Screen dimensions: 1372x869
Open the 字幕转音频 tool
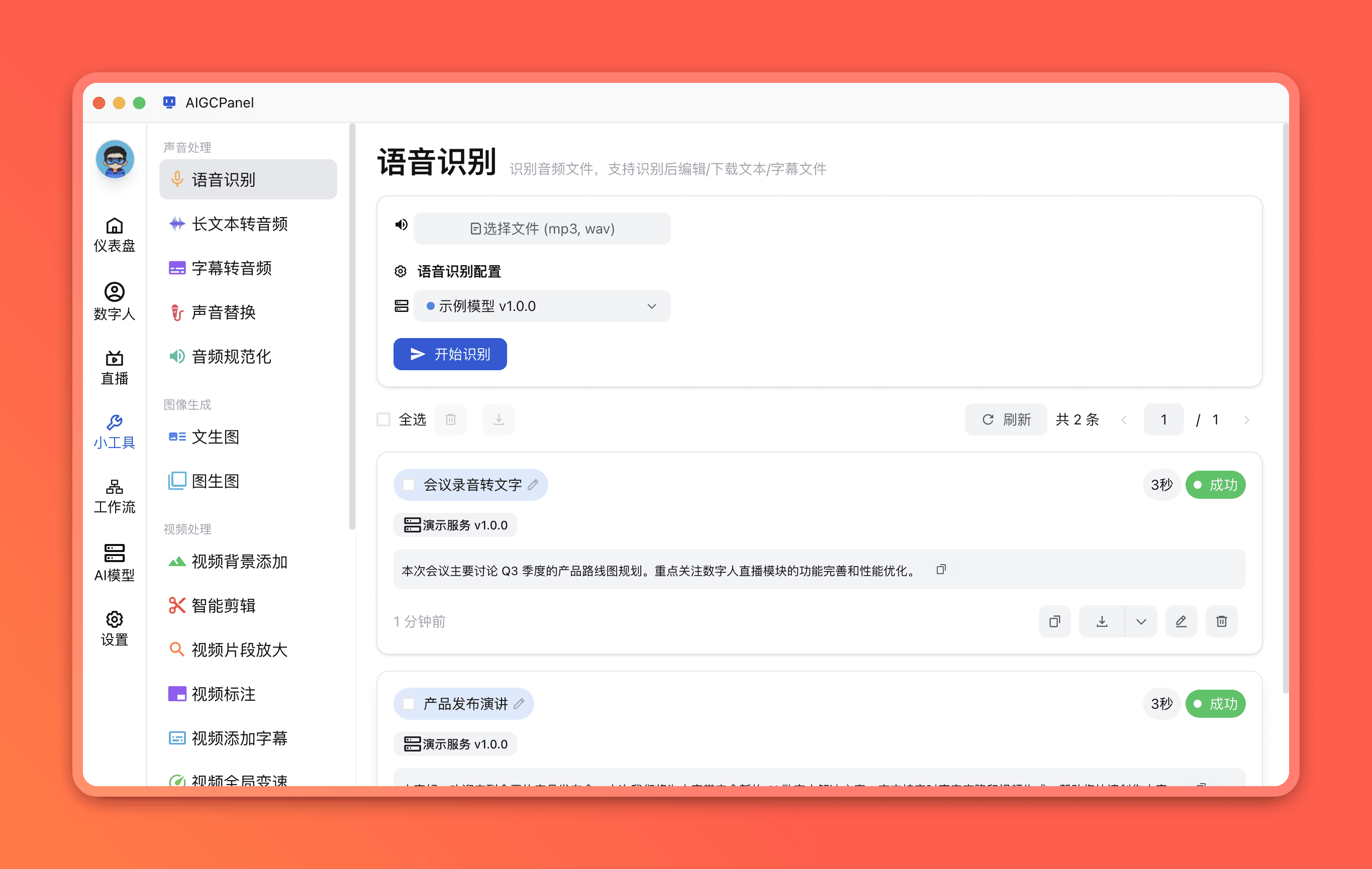248,268
